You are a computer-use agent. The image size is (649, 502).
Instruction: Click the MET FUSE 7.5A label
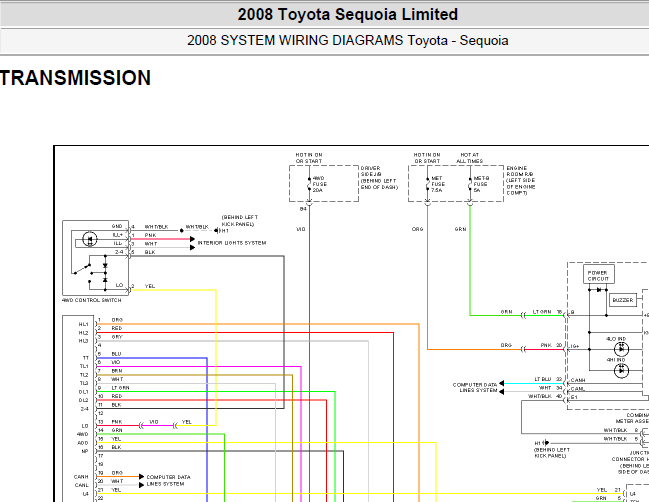click(438, 184)
